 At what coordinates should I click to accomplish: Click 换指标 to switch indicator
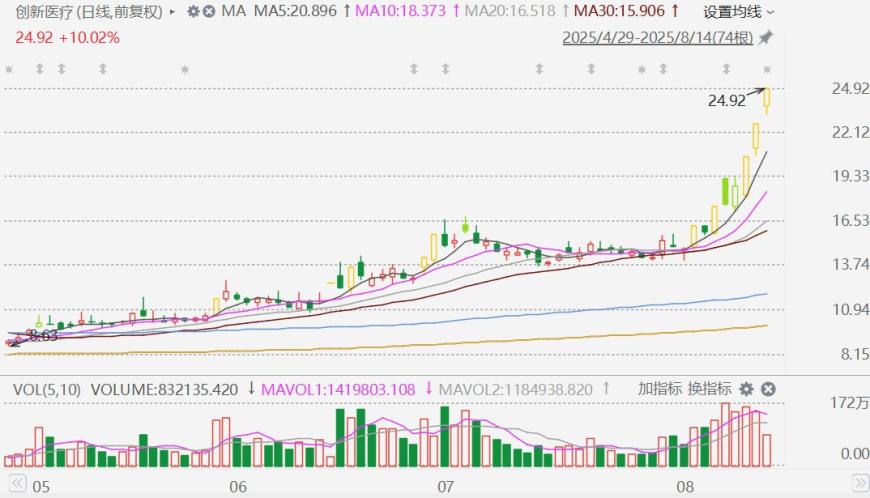click(x=709, y=388)
